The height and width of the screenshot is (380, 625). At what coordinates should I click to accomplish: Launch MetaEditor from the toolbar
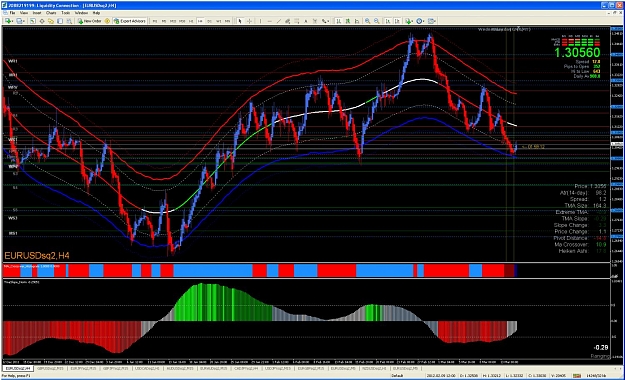point(107,21)
